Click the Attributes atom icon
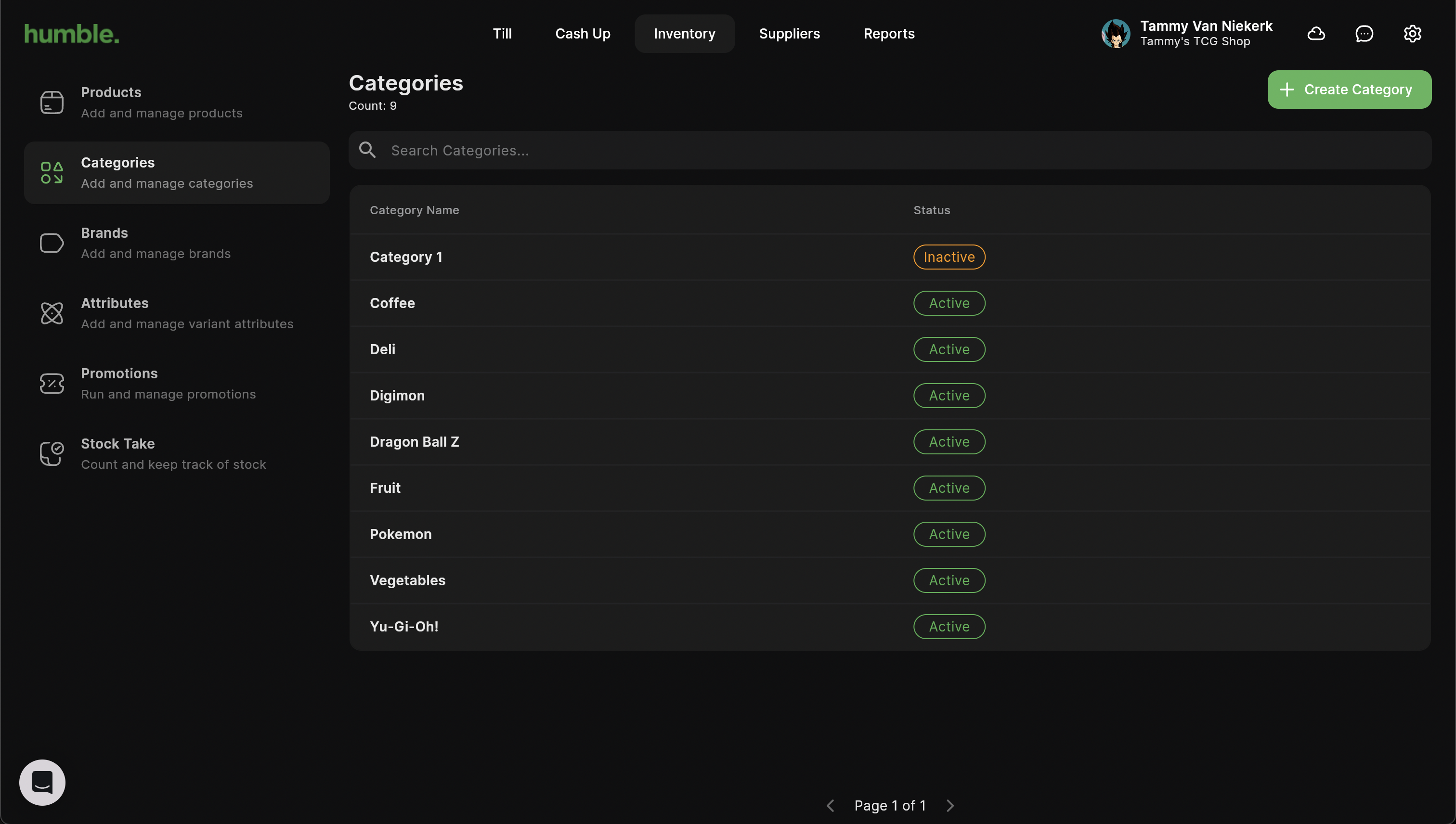Screen dimensions: 1456x824 click(52, 313)
